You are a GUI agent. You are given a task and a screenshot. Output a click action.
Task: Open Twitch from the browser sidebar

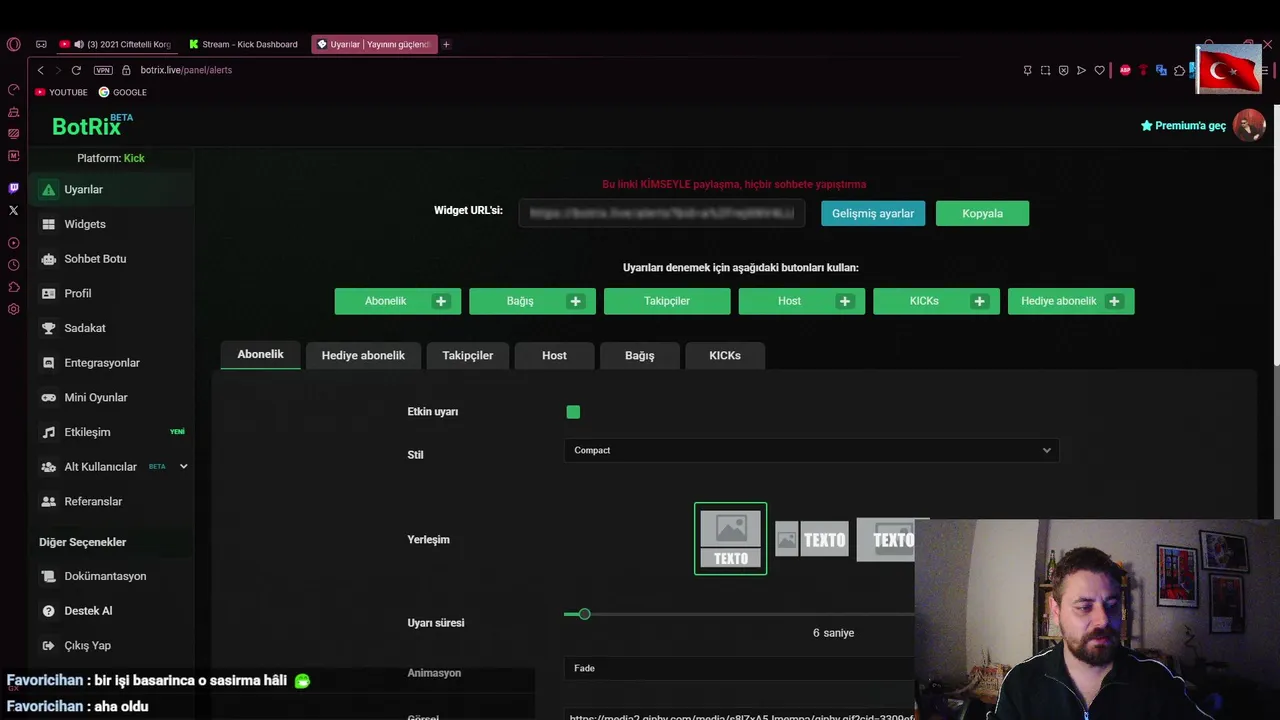click(x=13, y=188)
